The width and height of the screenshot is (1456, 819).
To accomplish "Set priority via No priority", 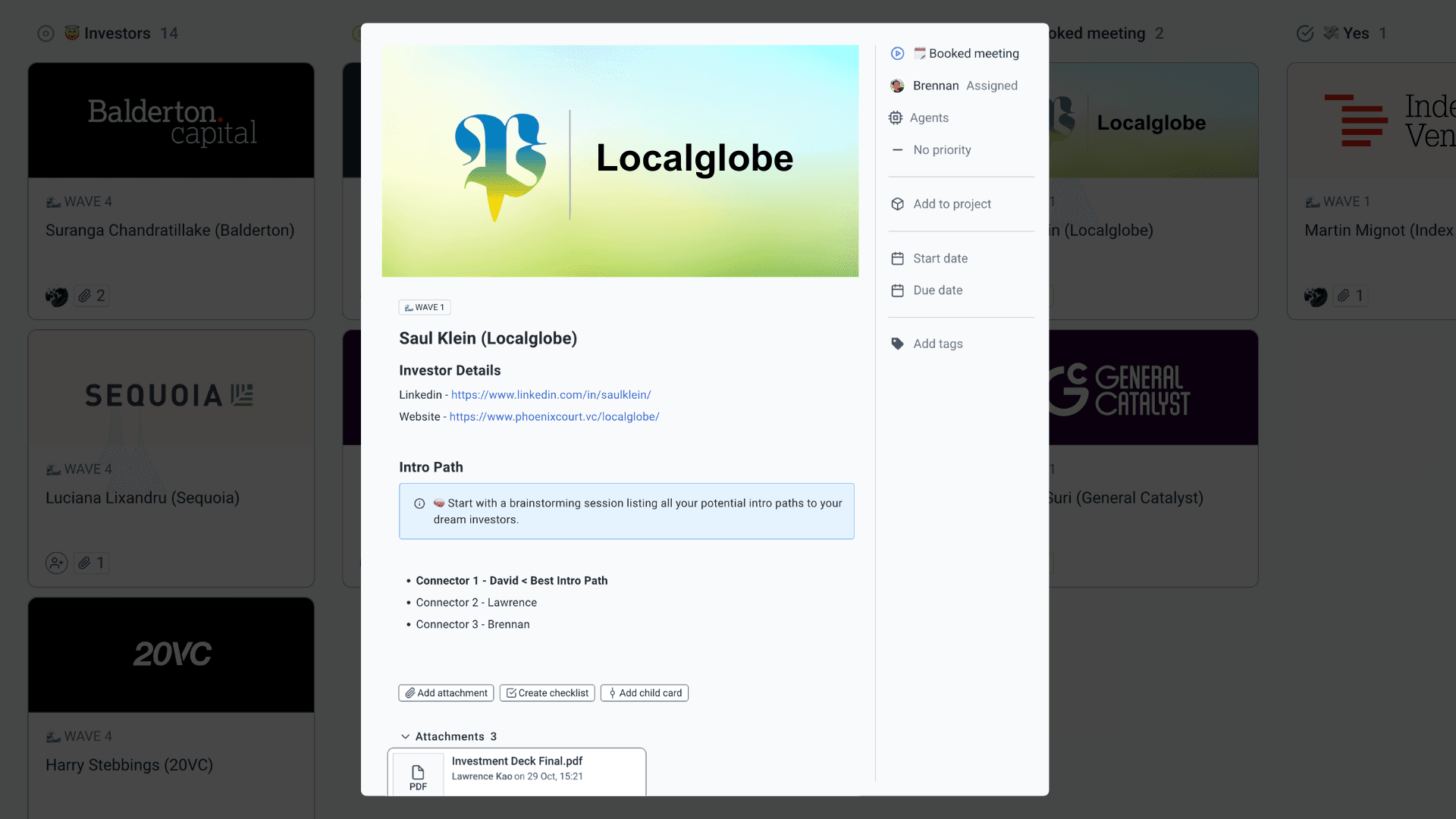I will tap(931, 150).
